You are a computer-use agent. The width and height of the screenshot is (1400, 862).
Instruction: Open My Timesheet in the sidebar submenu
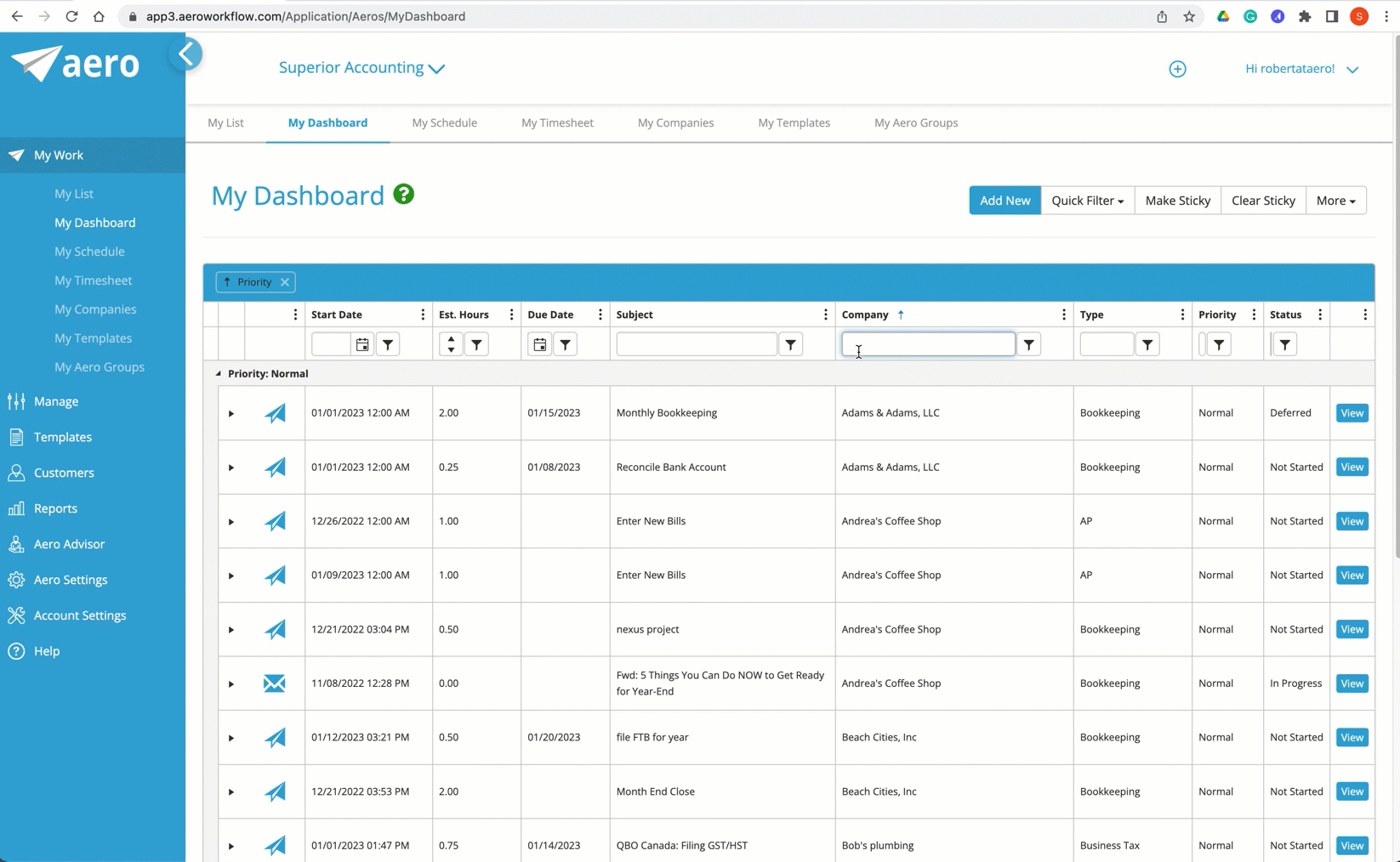94,281
